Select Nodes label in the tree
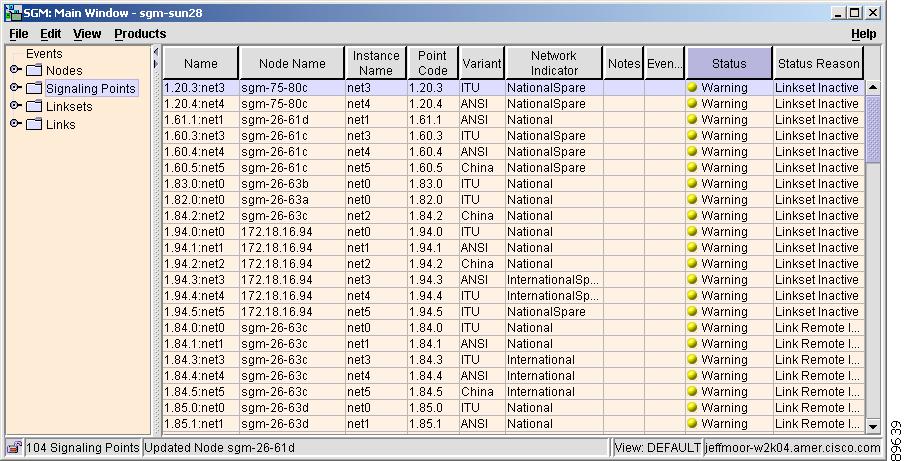The height and width of the screenshot is (461, 904). click(64, 70)
